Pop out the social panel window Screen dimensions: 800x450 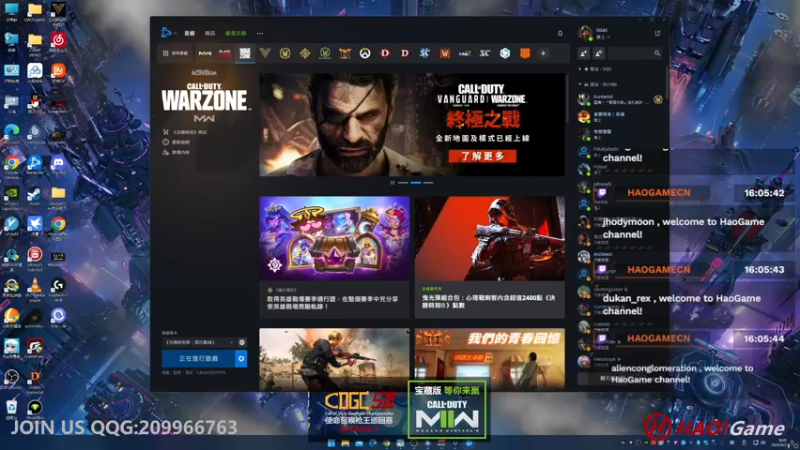[657, 33]
